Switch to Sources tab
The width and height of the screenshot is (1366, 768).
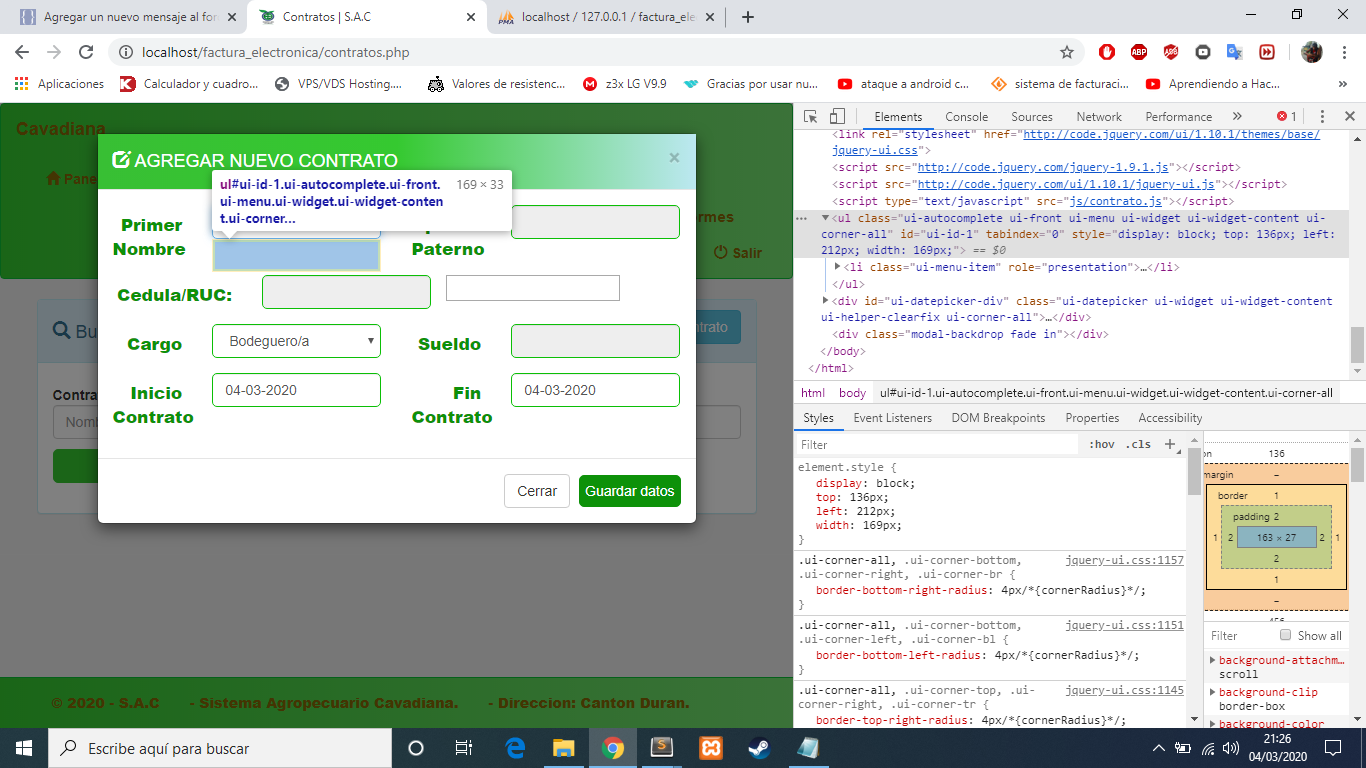pyautogui.click(x=1031, y=117)
